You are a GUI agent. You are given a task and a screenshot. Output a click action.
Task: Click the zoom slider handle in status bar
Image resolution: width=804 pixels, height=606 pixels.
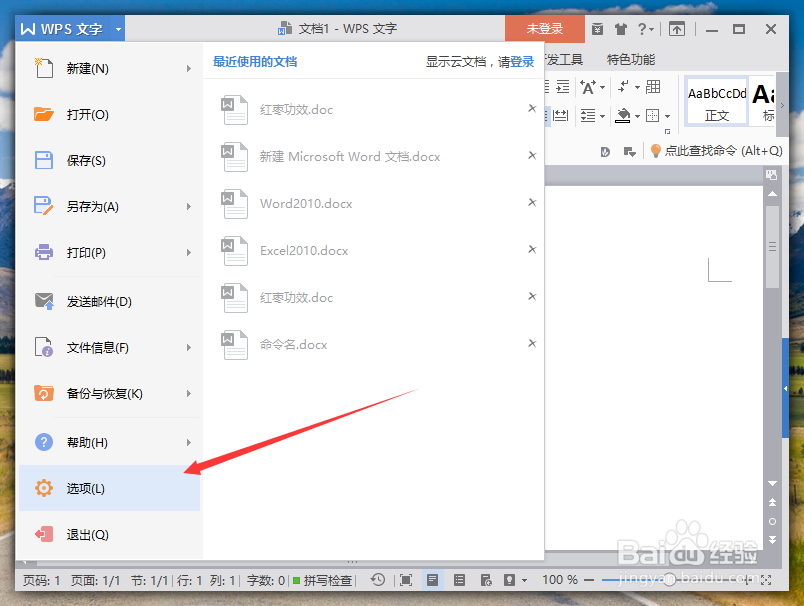tap(670, 580)
